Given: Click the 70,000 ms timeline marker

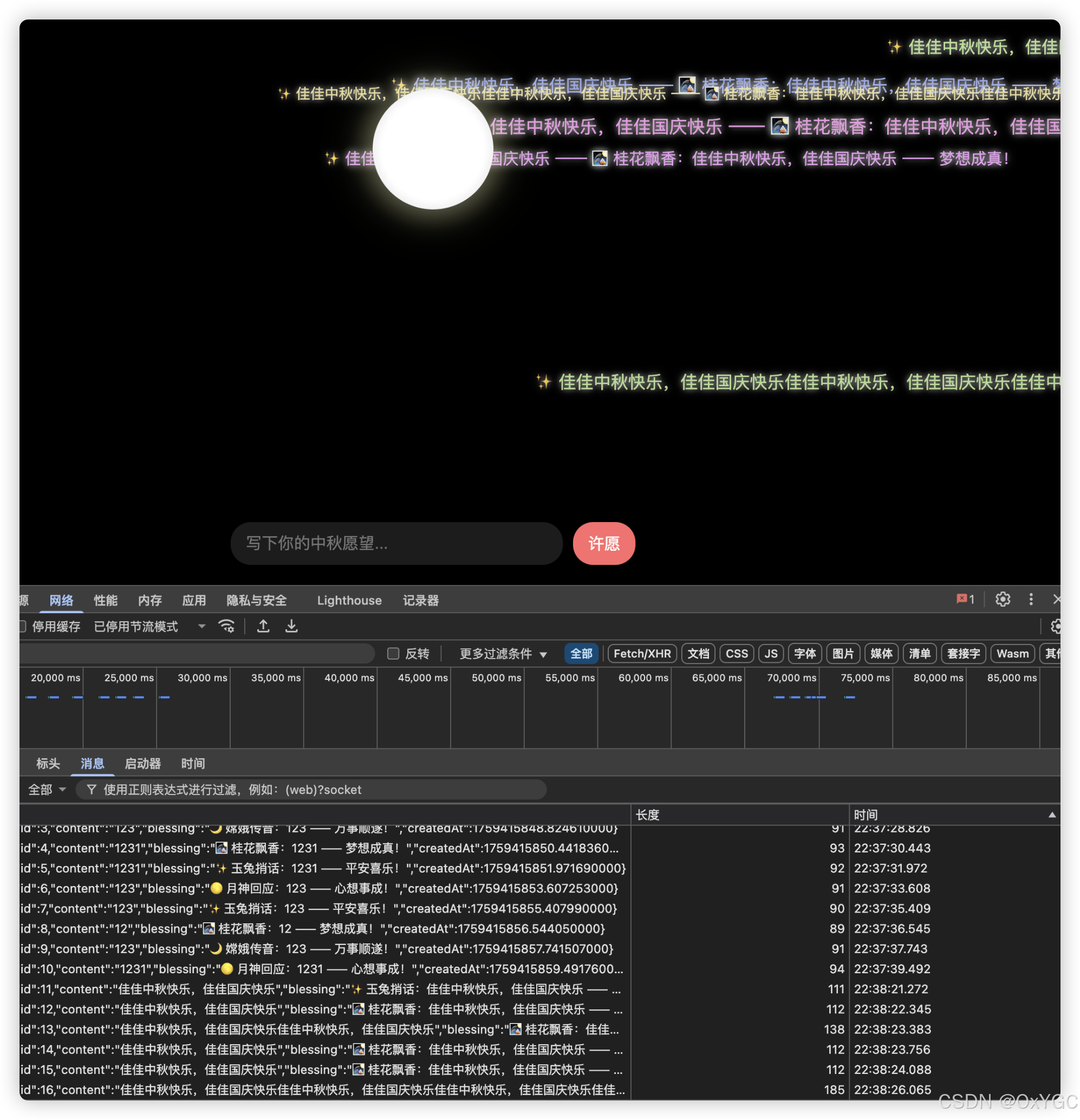Looking at the screenshot, I should 791,678.
